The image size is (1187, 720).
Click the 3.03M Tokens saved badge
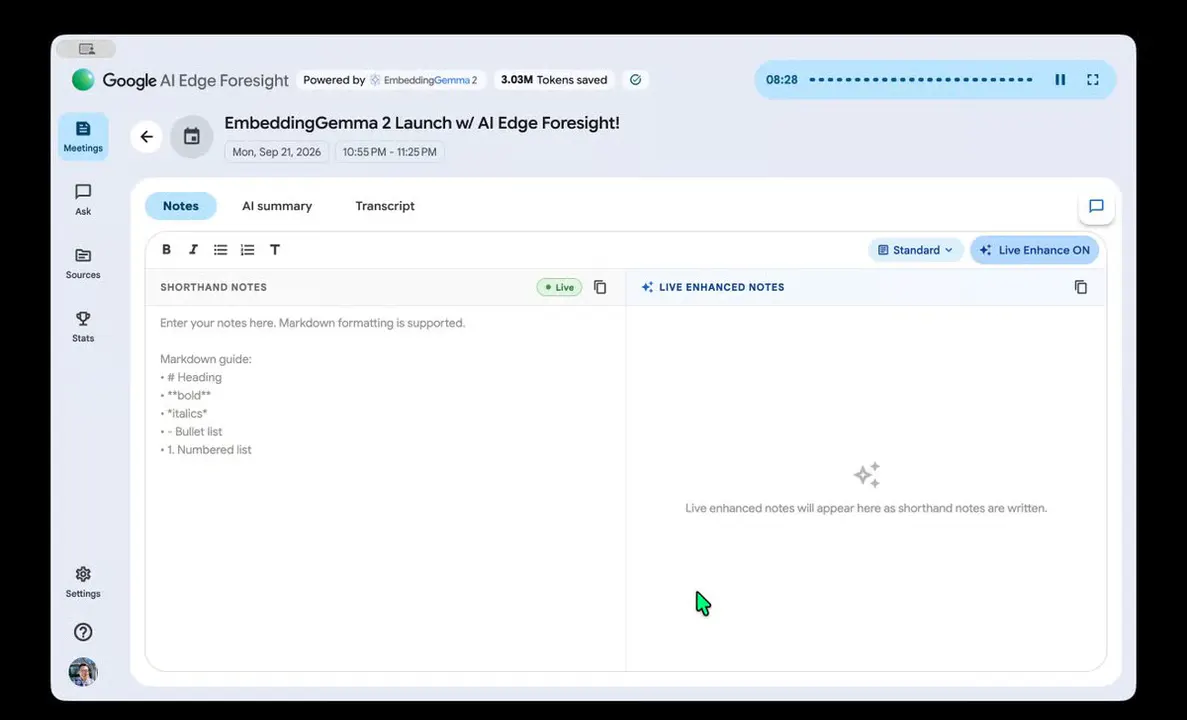point(554,79)
